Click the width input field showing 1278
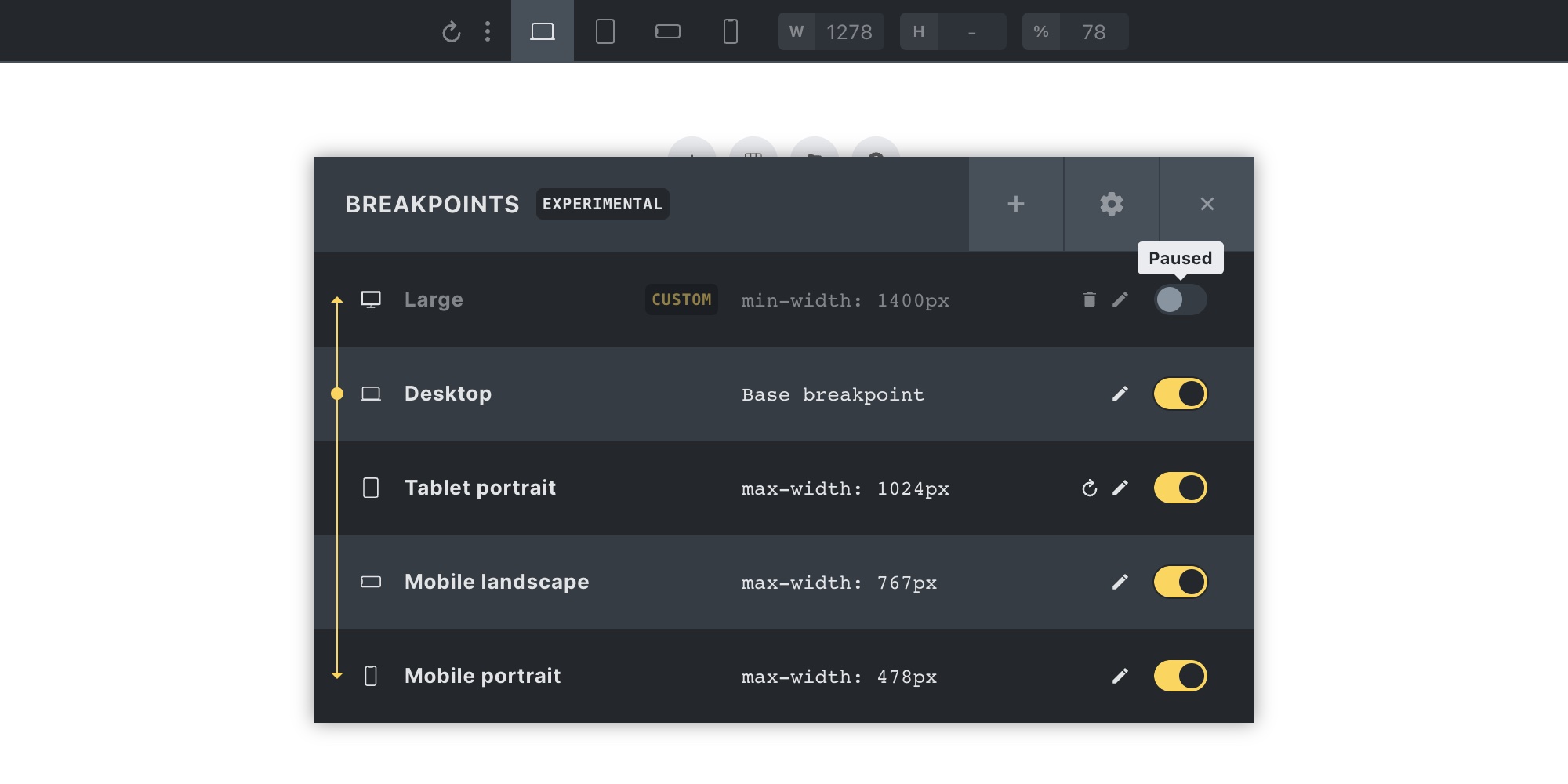This screenshot has height=784, width=1568. (848, 31)
